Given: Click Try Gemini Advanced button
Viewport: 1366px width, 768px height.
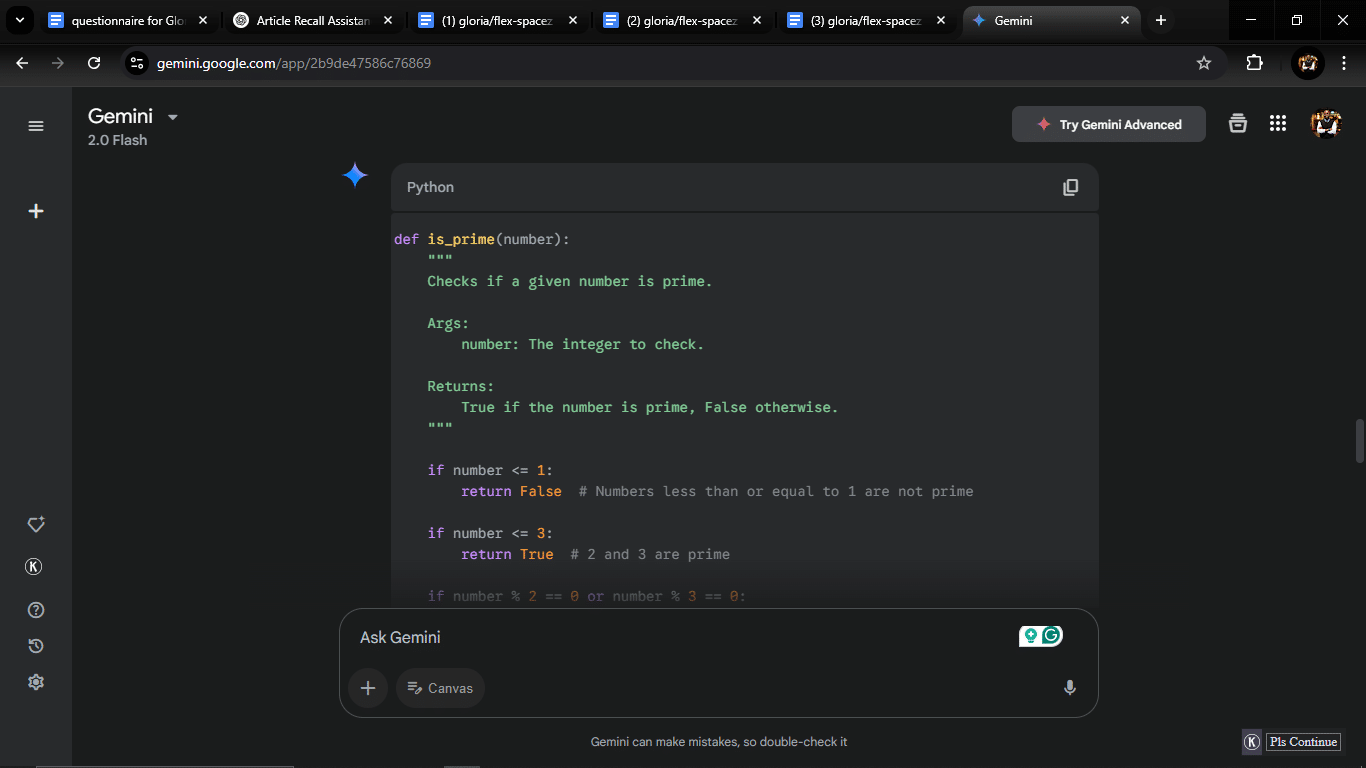Looking at the screenshot, I should coord(1109,124).
